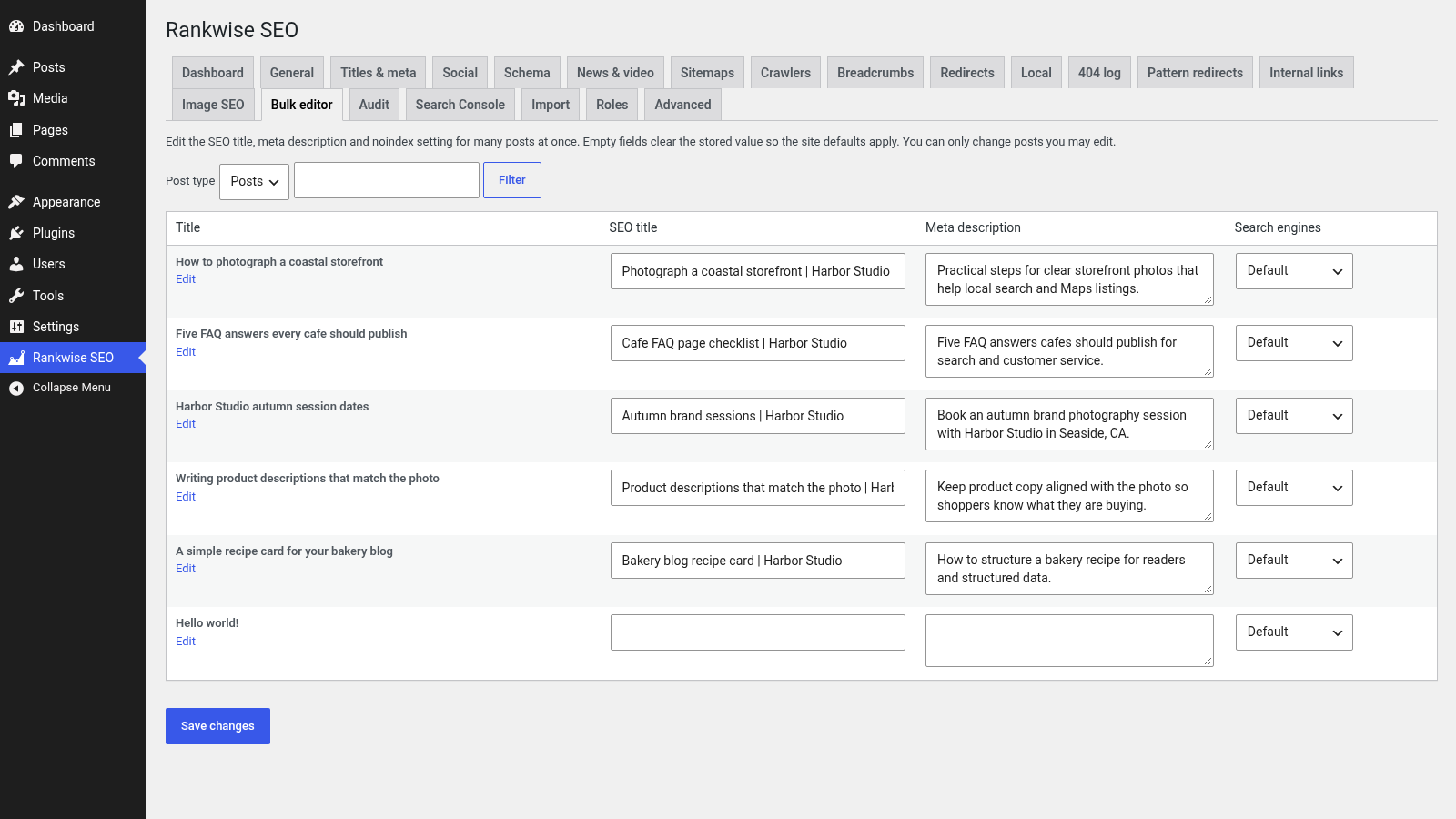Click the empty SEO title field for Hello world
The image size is (1456, 819).
pyautogui.click(x=758, y=632)
